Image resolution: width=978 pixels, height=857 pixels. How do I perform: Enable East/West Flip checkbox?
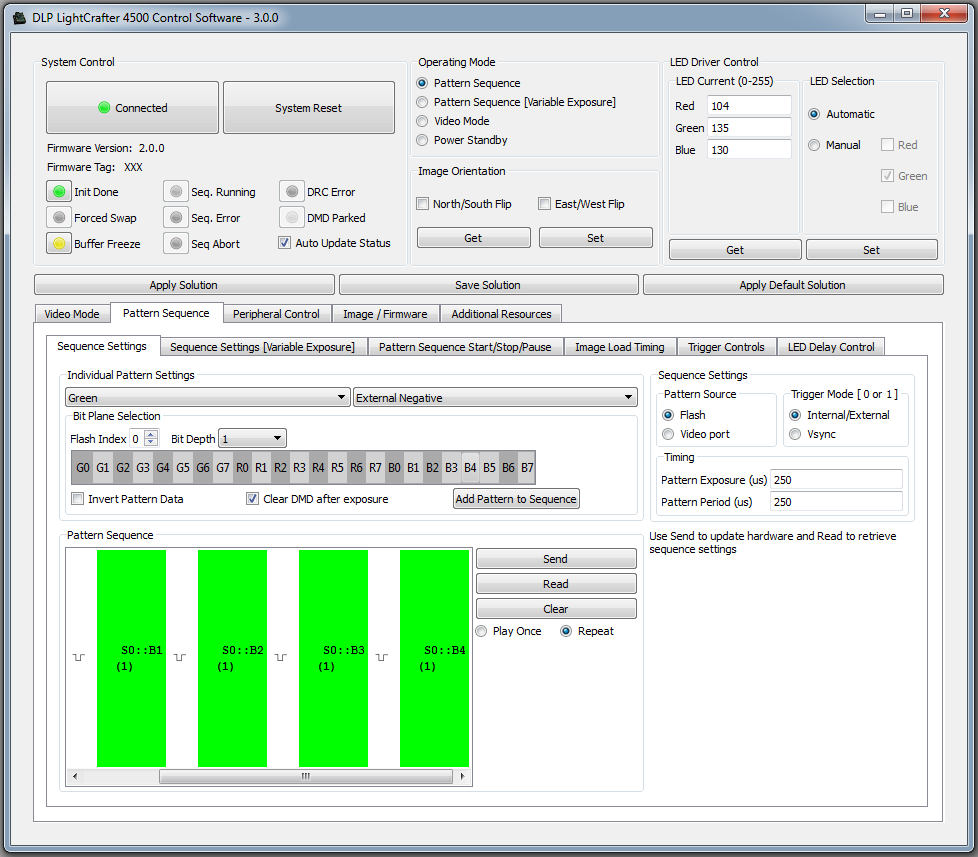pos(545,204)
